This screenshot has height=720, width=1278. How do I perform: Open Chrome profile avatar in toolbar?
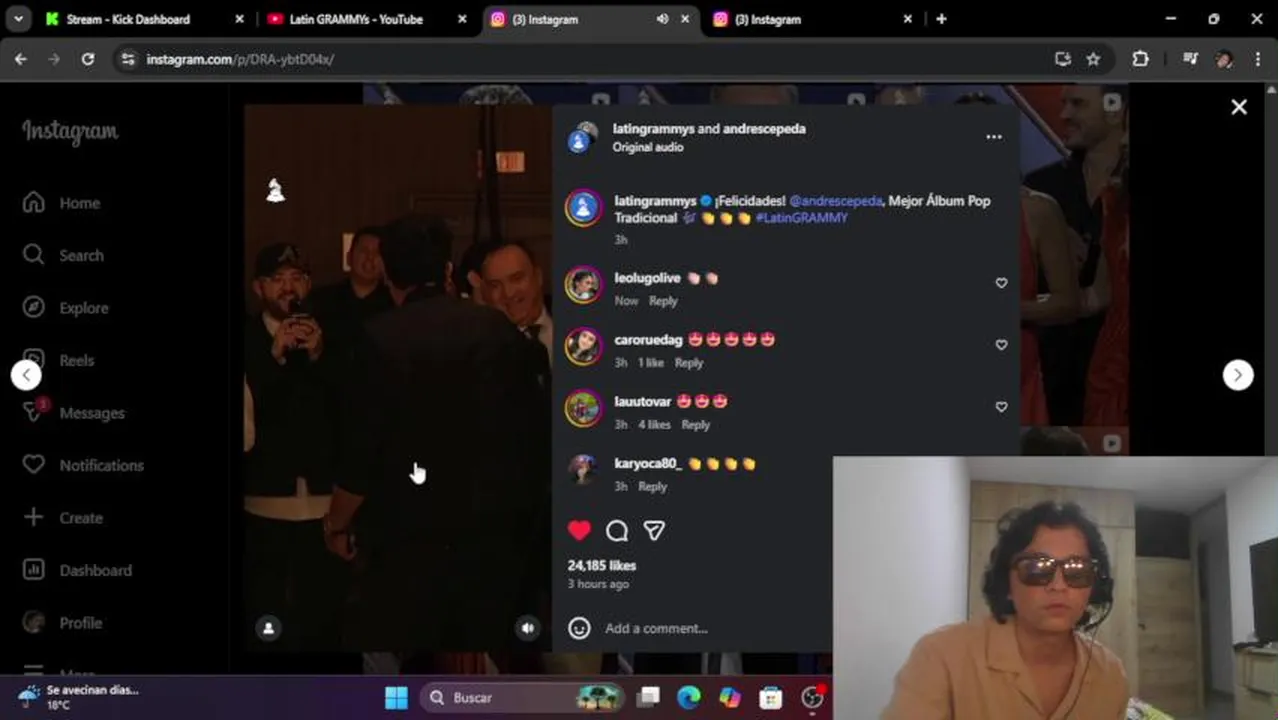(1224, 59)
